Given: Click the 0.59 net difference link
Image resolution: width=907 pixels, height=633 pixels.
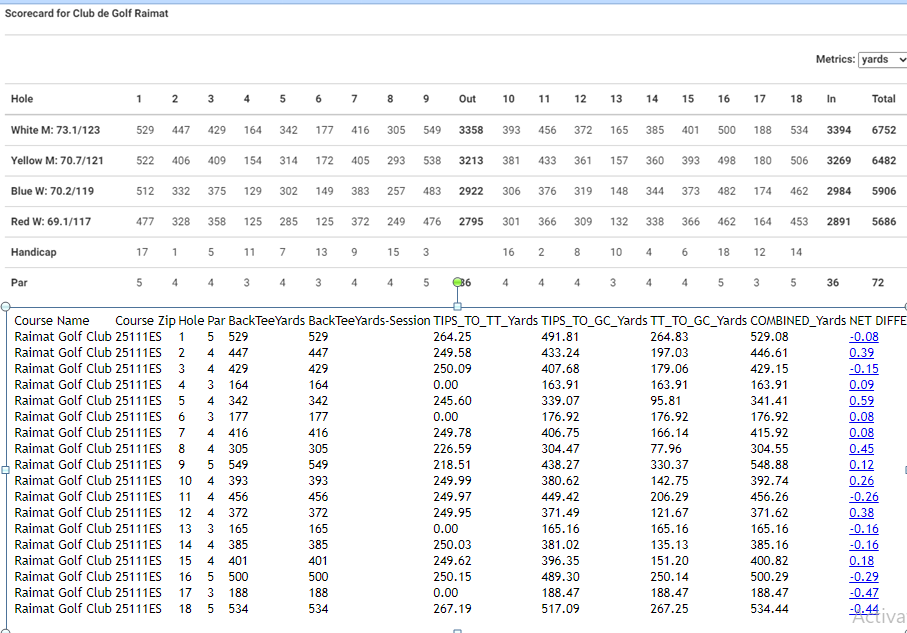Looking at the screenshot, I should [x=861, y=401].
